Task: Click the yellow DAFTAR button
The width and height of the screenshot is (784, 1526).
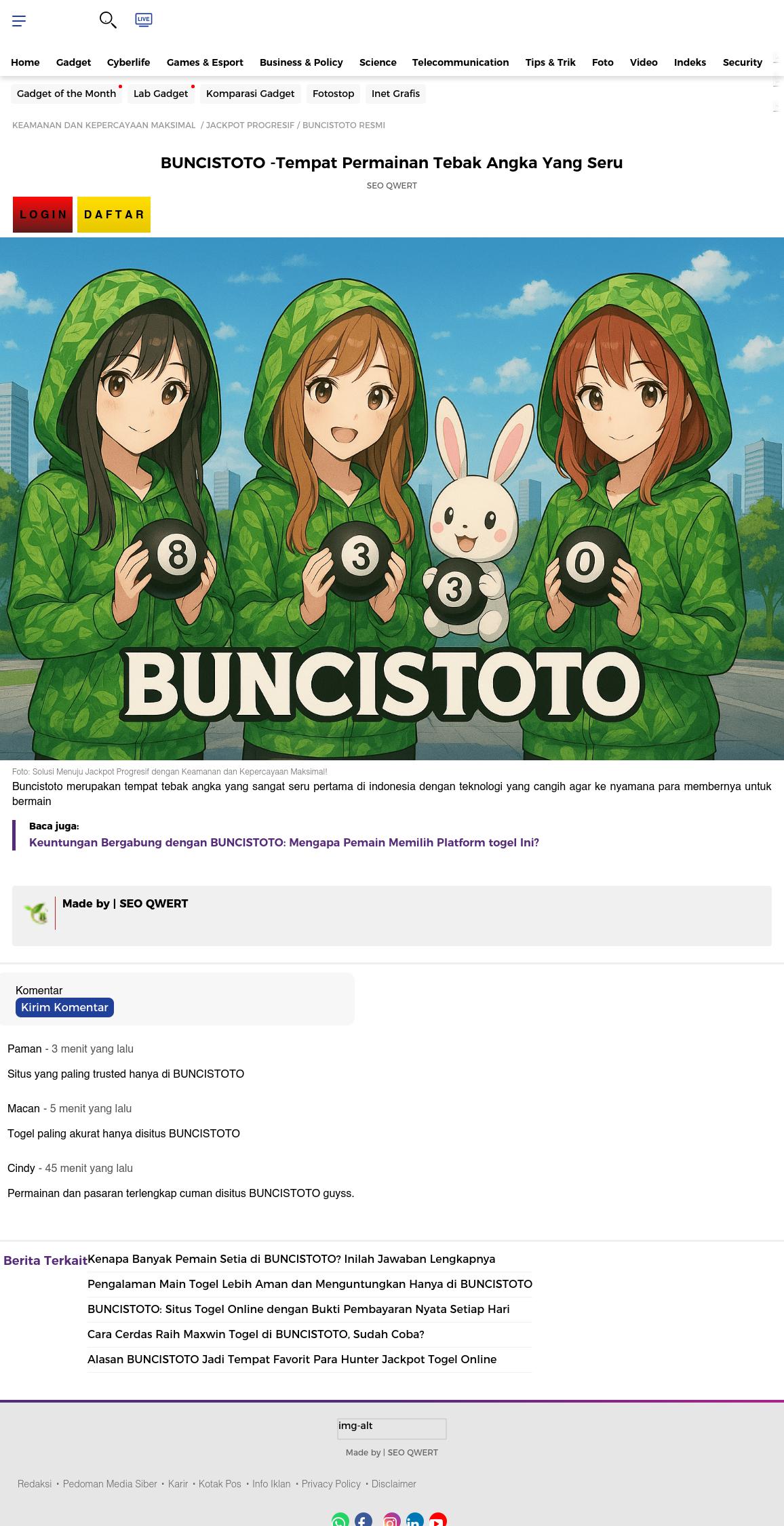Action: pos(114,214)
